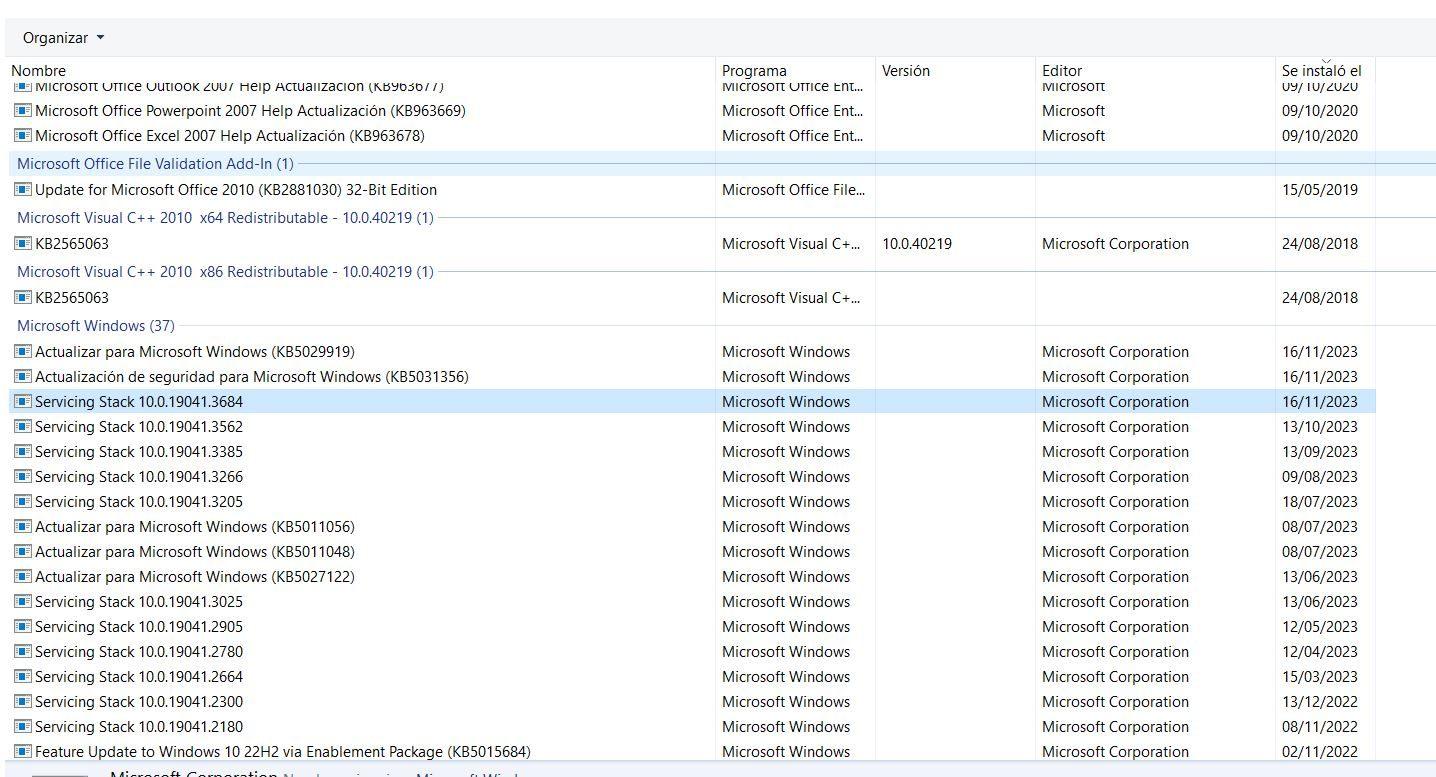Click the icon beside Microsoft Office Excel 2007 Help
Viewport: 1436px width, 777px height.
click(x=22, y=135)
